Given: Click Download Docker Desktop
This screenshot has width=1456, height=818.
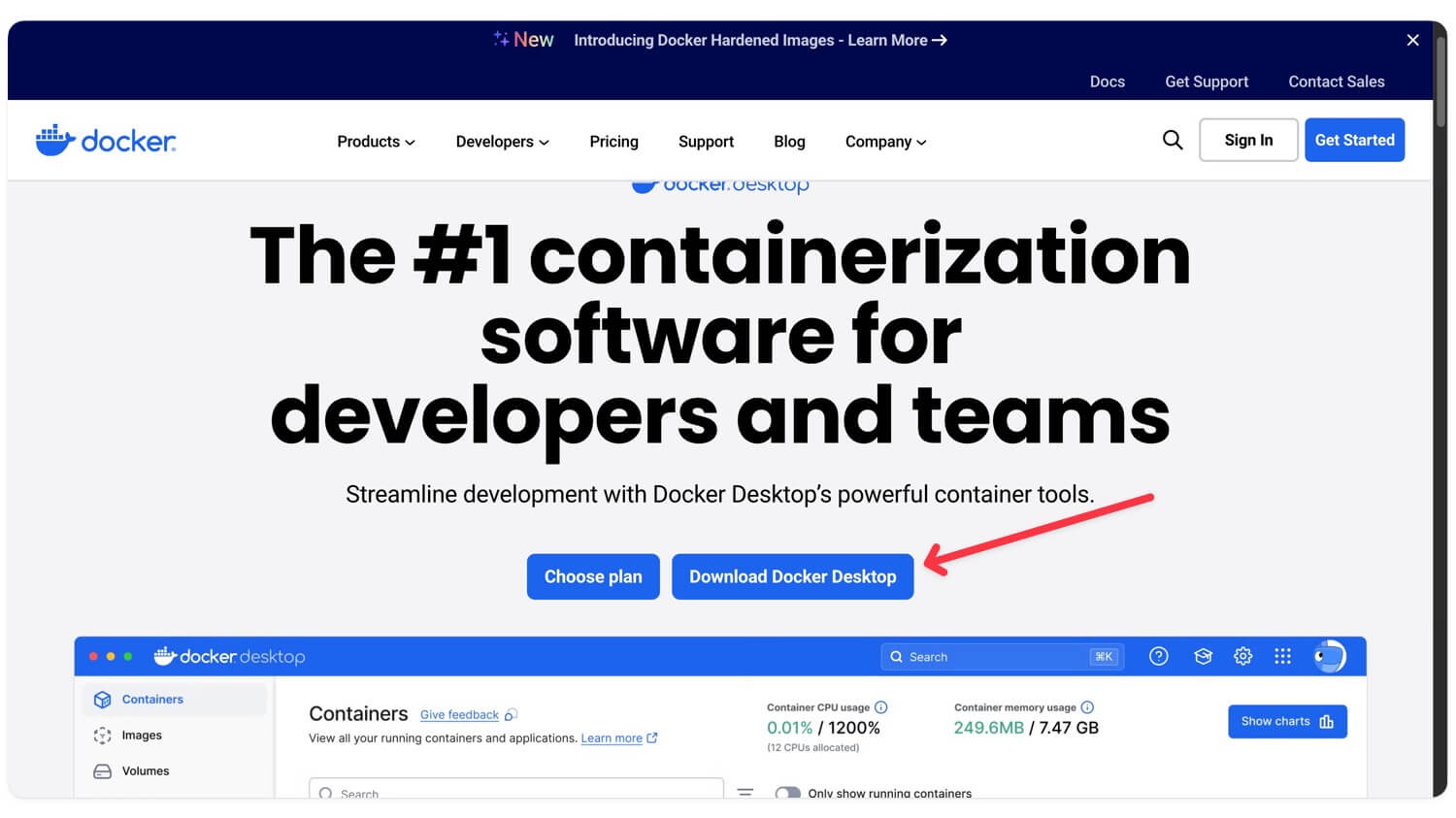Looking at the screenshot, I should (792, 576).
